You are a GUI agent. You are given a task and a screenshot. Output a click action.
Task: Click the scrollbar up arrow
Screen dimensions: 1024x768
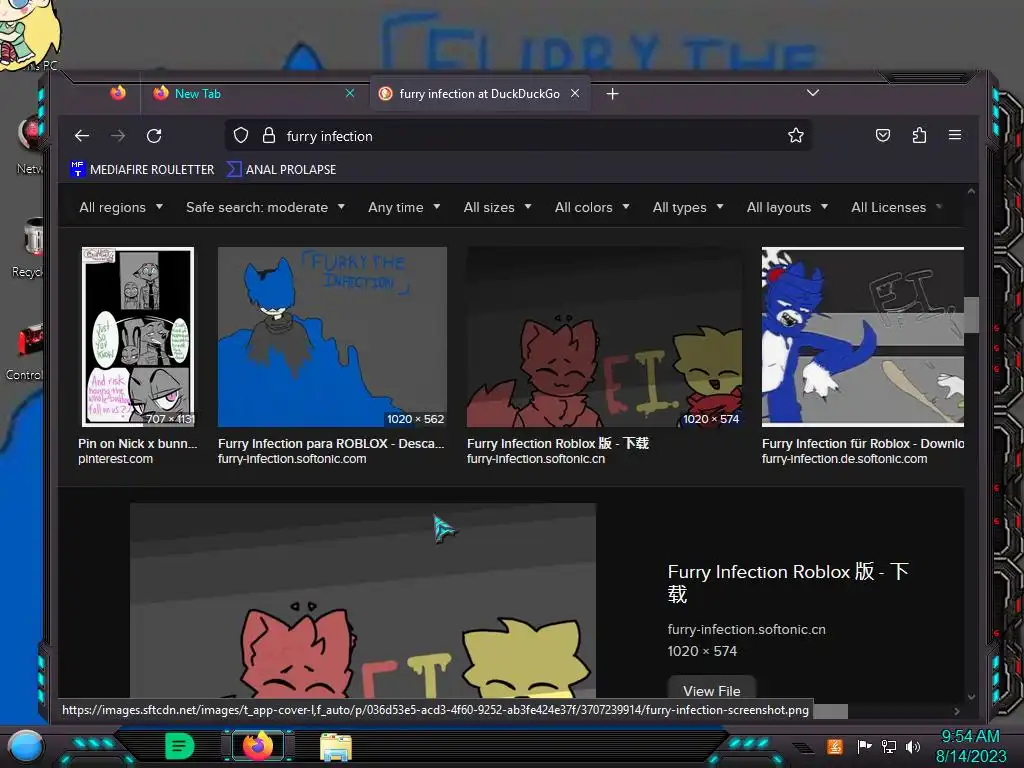click(x=971, y=192)
